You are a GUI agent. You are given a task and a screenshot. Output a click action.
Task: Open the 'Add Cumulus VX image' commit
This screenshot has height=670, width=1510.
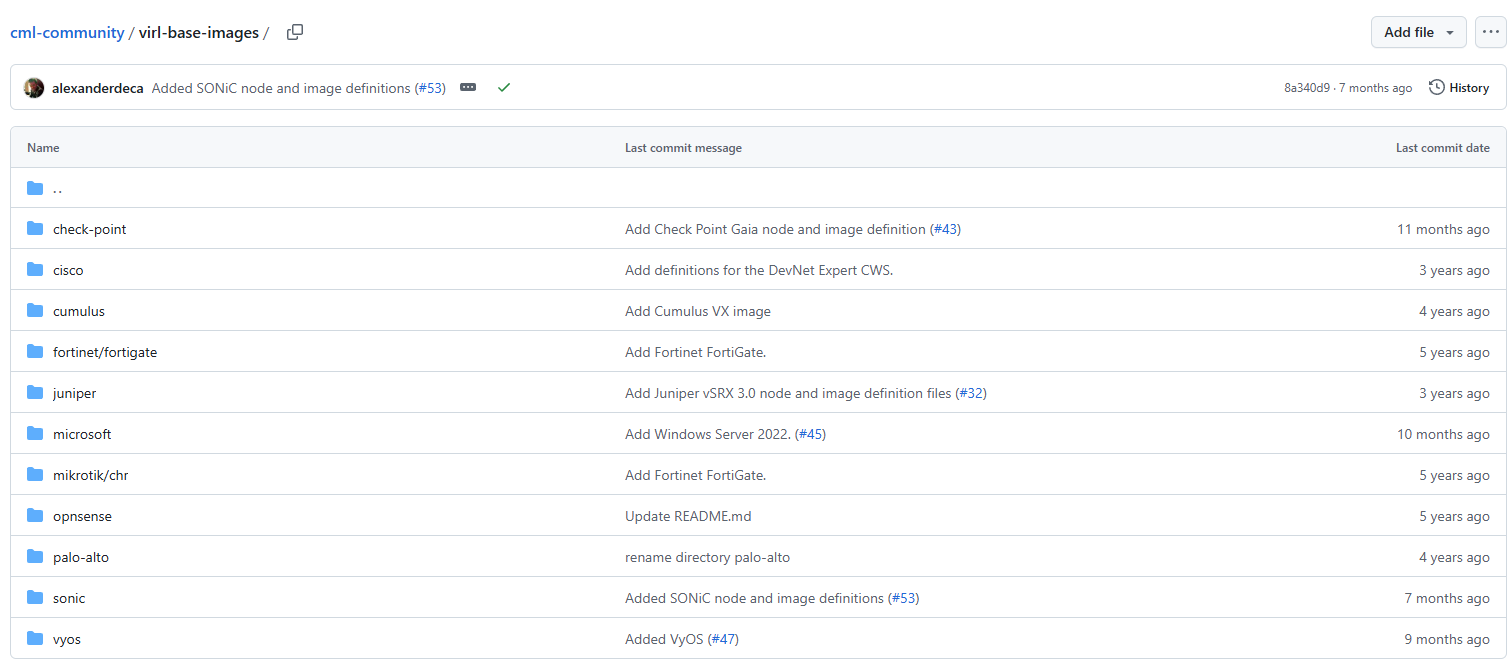pyautogui.click(x=697, y=311)
